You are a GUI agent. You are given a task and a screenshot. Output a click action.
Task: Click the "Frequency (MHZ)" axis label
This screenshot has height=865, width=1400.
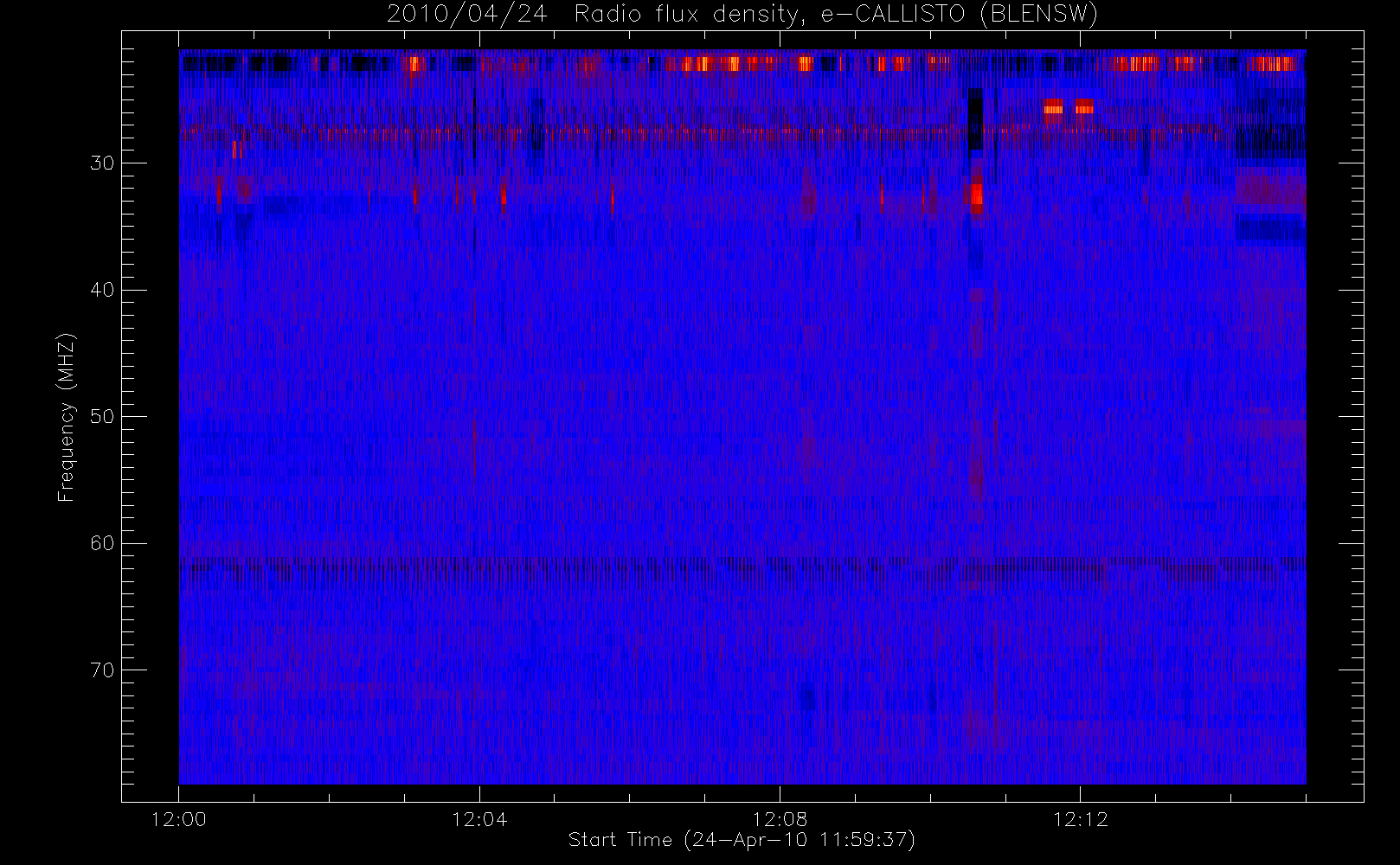click(x=67, y=418)
